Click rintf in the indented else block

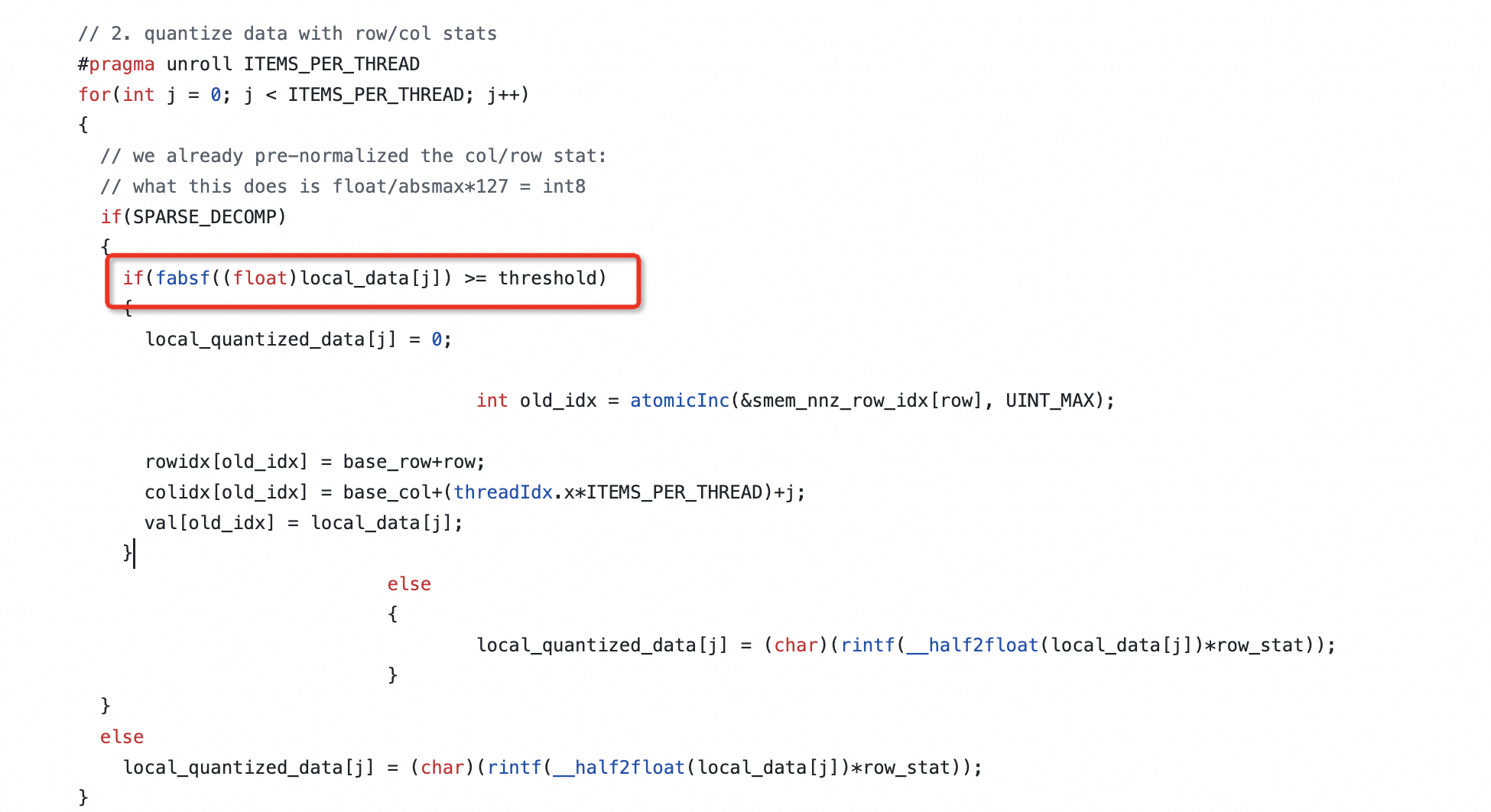point(867,645)
